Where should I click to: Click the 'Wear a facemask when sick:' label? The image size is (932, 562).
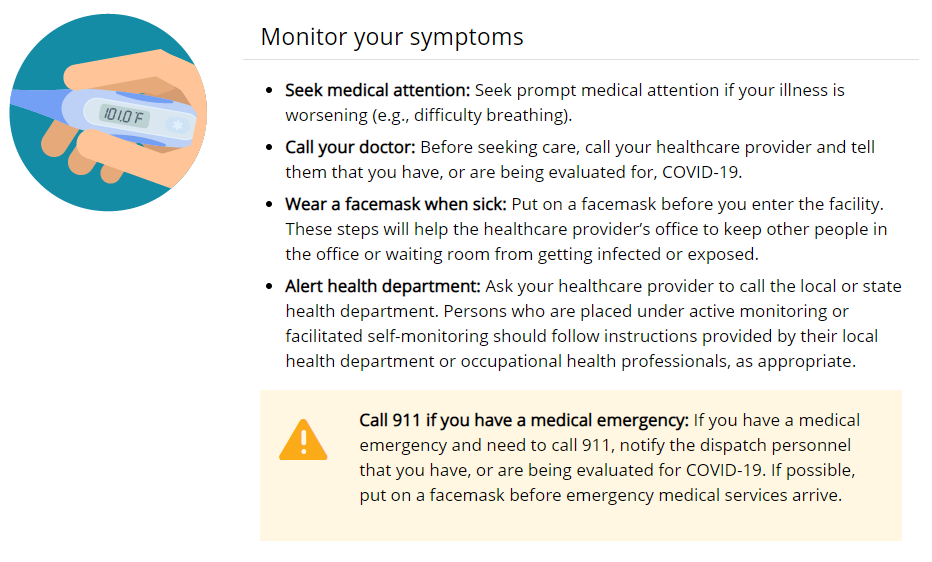[396, 204]
